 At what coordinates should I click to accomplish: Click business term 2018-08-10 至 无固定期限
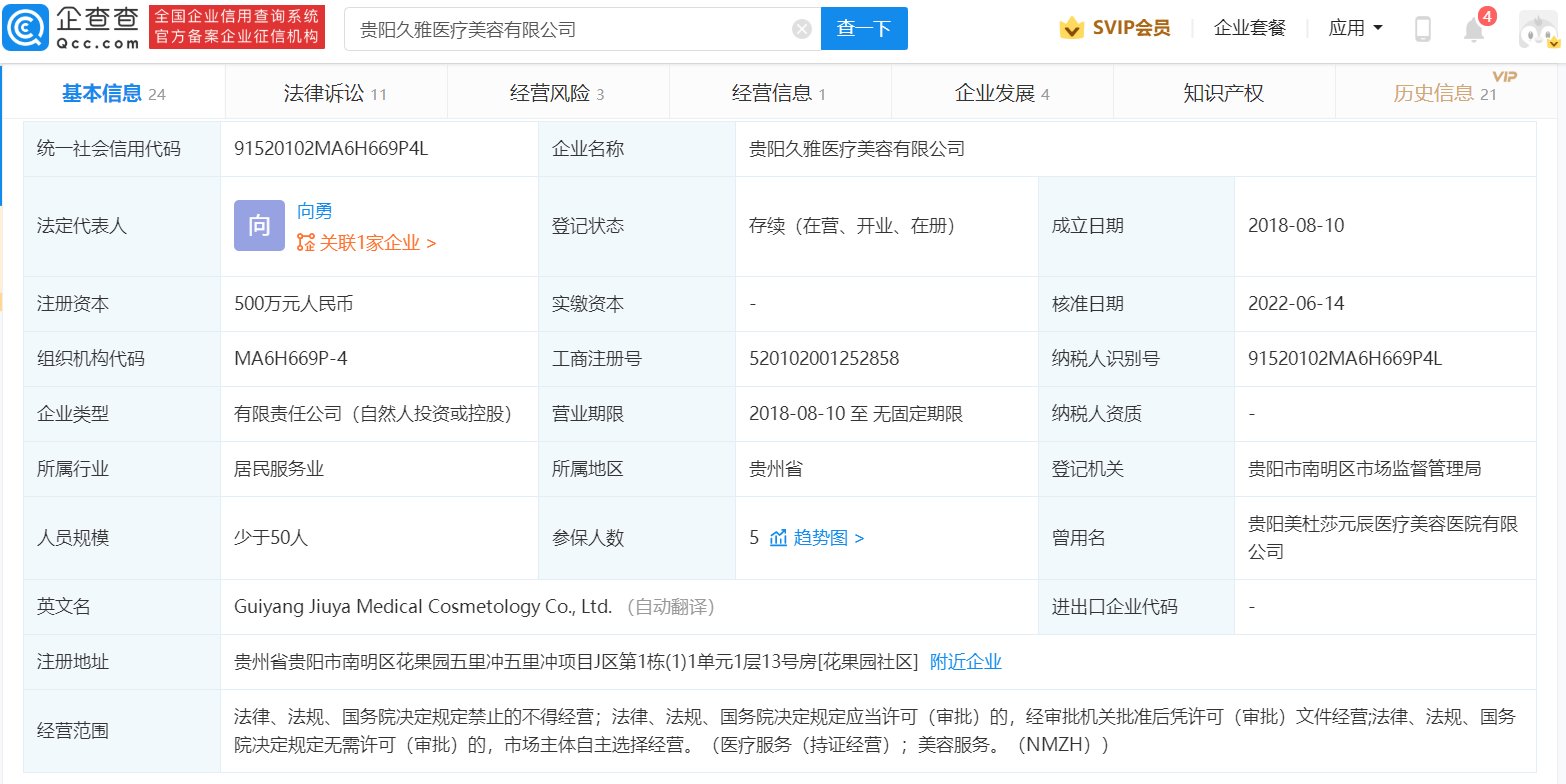pos(856,414)
